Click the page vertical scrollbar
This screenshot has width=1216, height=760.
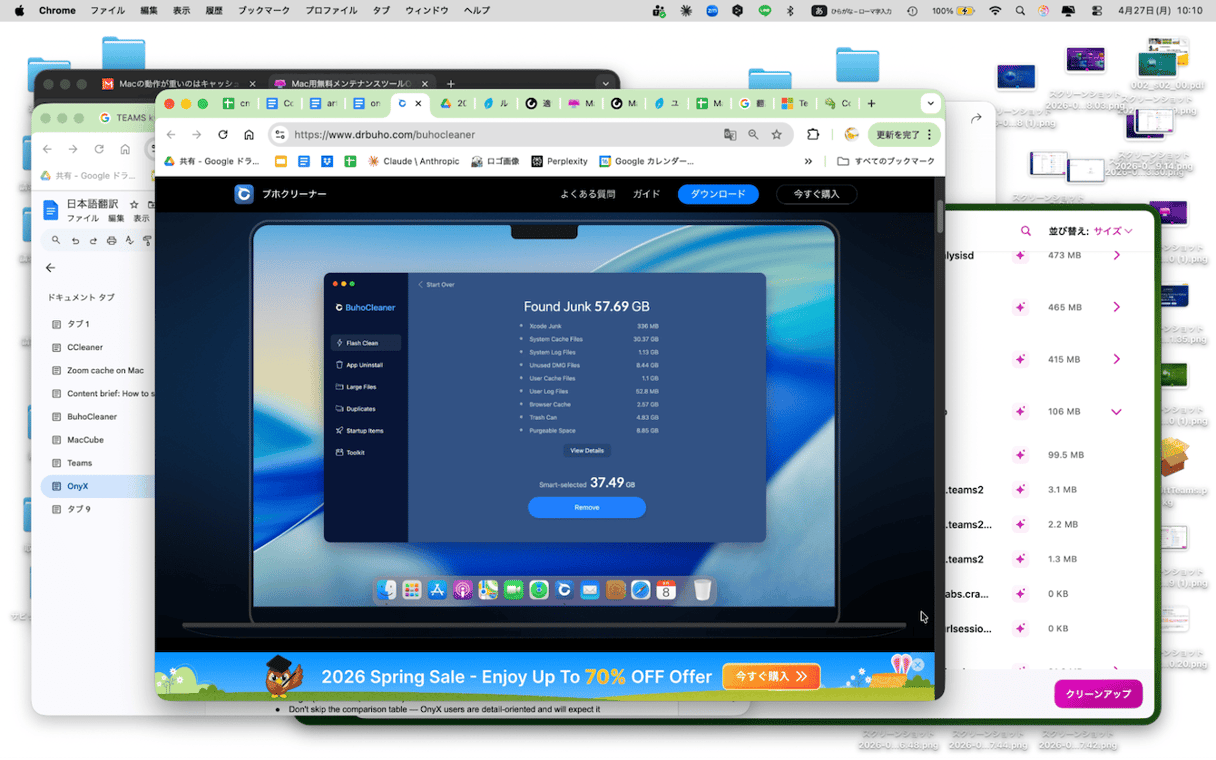pyautogui.click(x=940, y=215)
